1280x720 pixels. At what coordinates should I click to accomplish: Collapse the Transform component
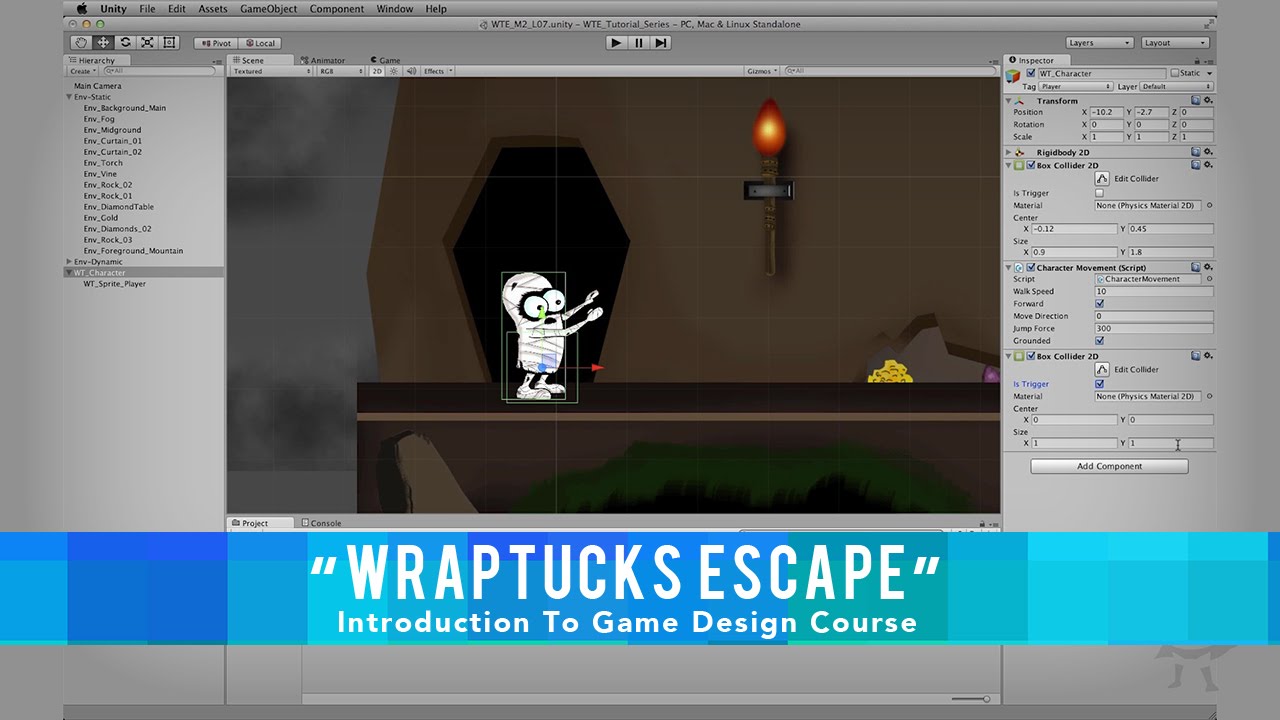(1009, 100)
